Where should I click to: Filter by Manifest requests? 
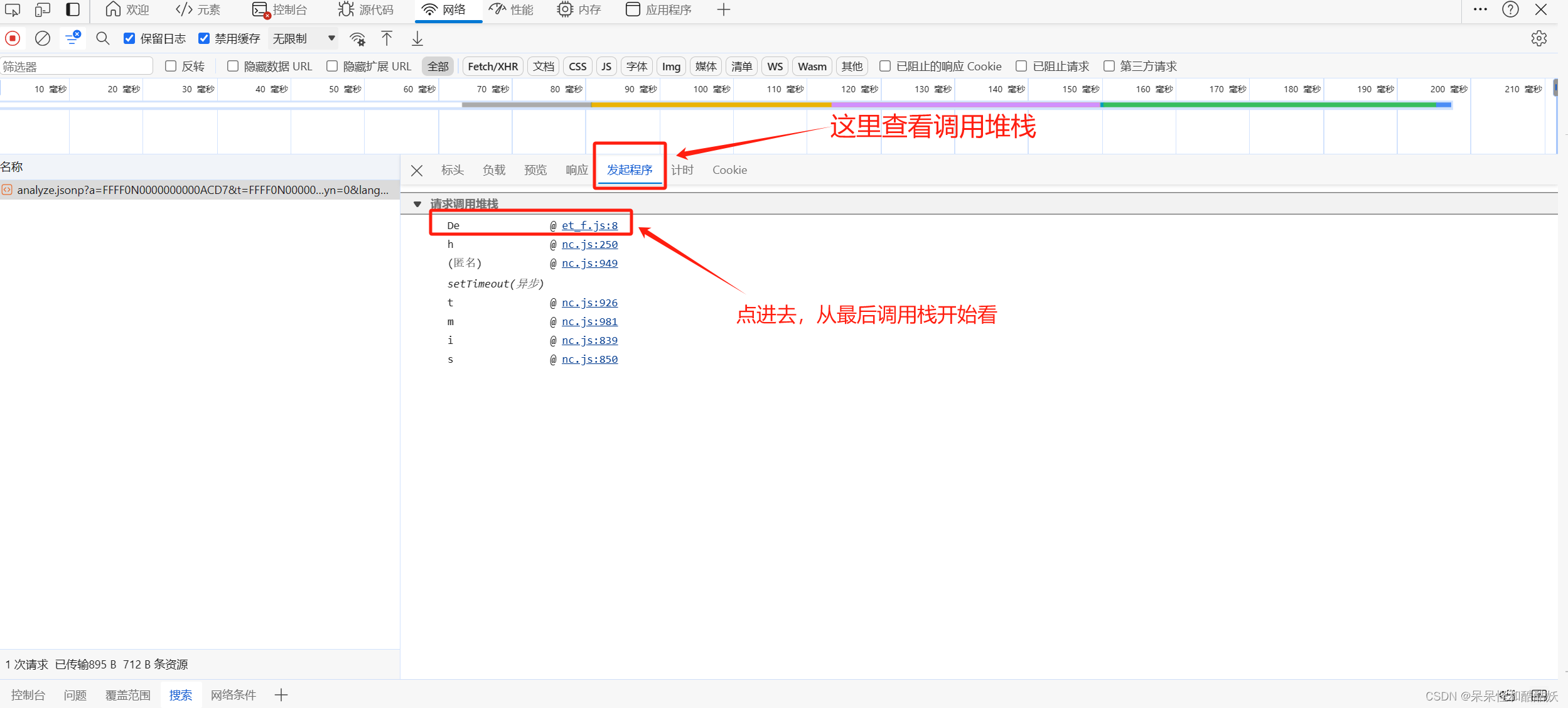(x=741, y=66)
